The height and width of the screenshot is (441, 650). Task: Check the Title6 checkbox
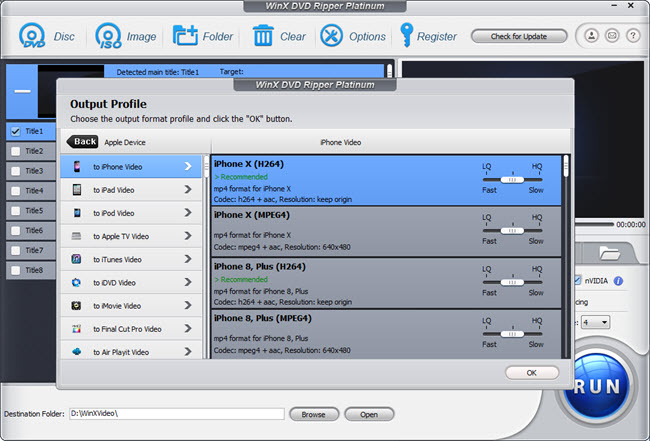click(x=15, y=231)
